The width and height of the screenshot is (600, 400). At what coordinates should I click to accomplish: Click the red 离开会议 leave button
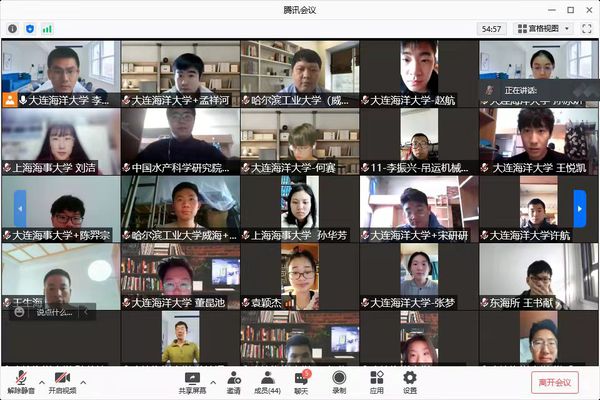click(554, 382)
